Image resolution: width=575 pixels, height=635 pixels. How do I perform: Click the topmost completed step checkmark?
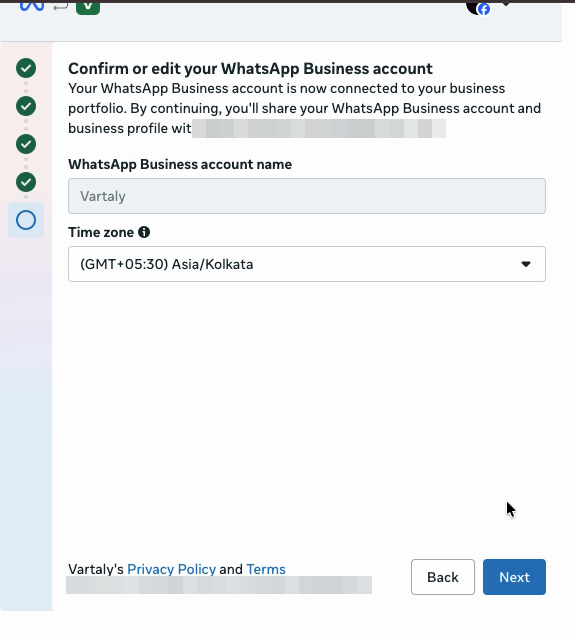[x=26, y=68]
